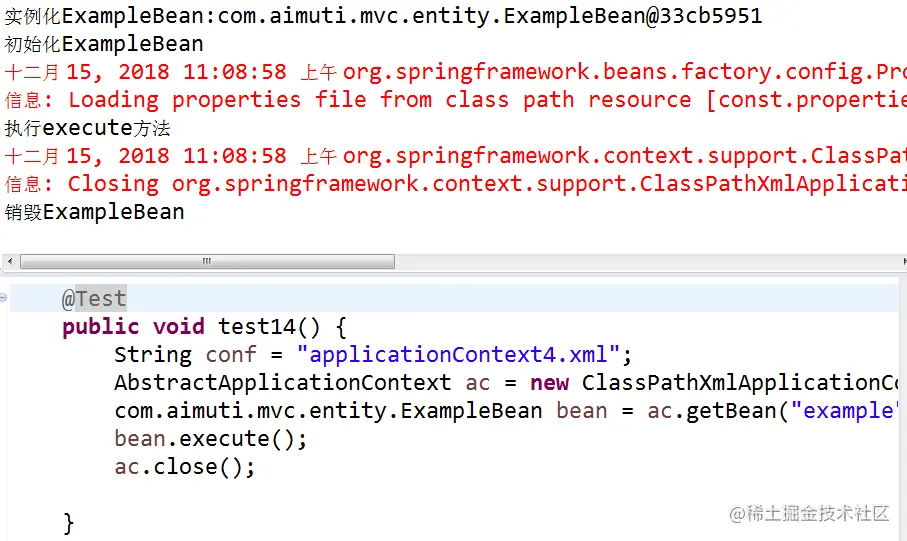The width and height of the screenshot is (907, 541).
Task: Click the 'ac.close();' statement
Action: [x=185, y=466]
